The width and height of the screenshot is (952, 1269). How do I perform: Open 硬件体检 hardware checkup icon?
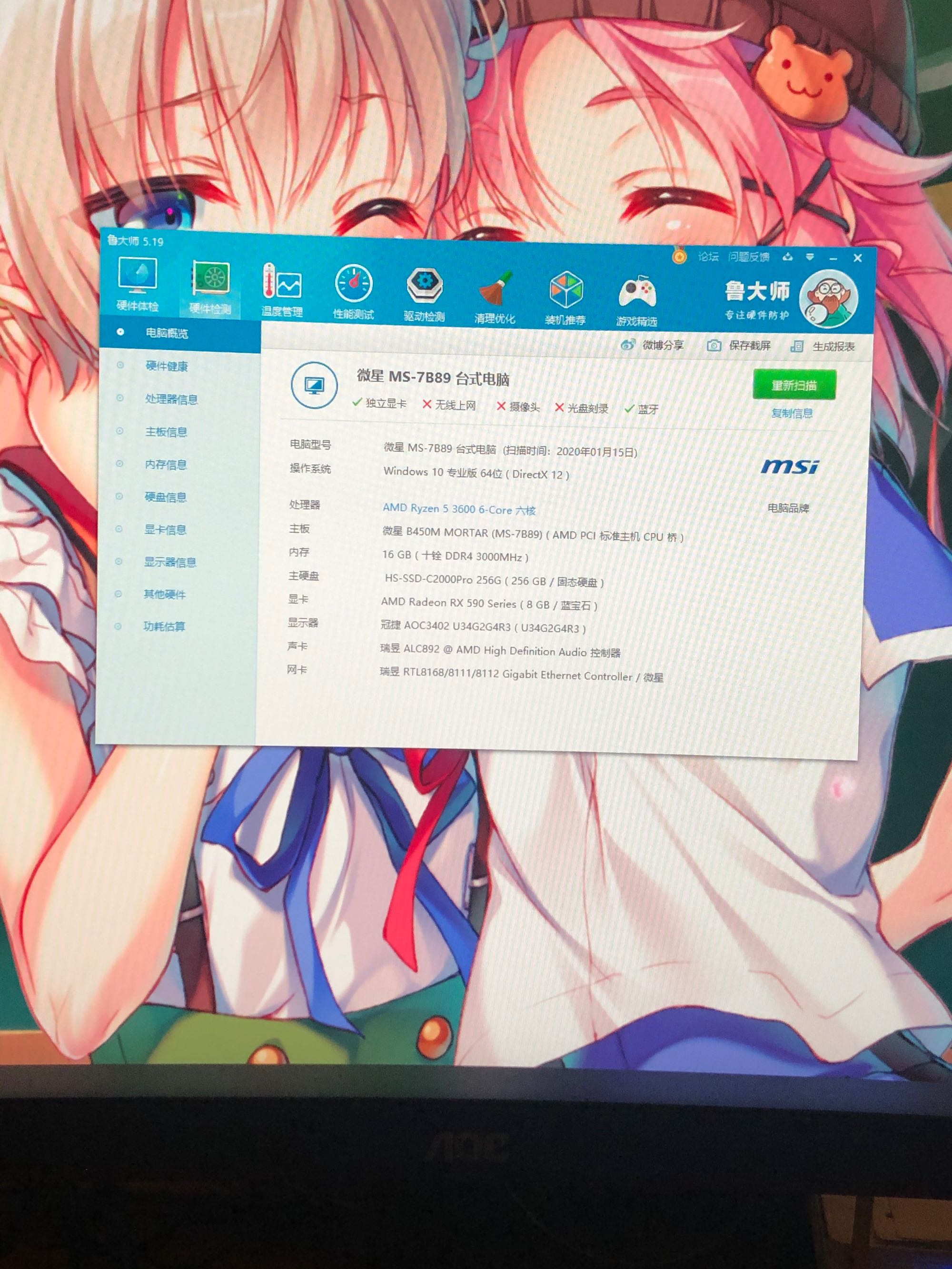[x=138, y=284]
